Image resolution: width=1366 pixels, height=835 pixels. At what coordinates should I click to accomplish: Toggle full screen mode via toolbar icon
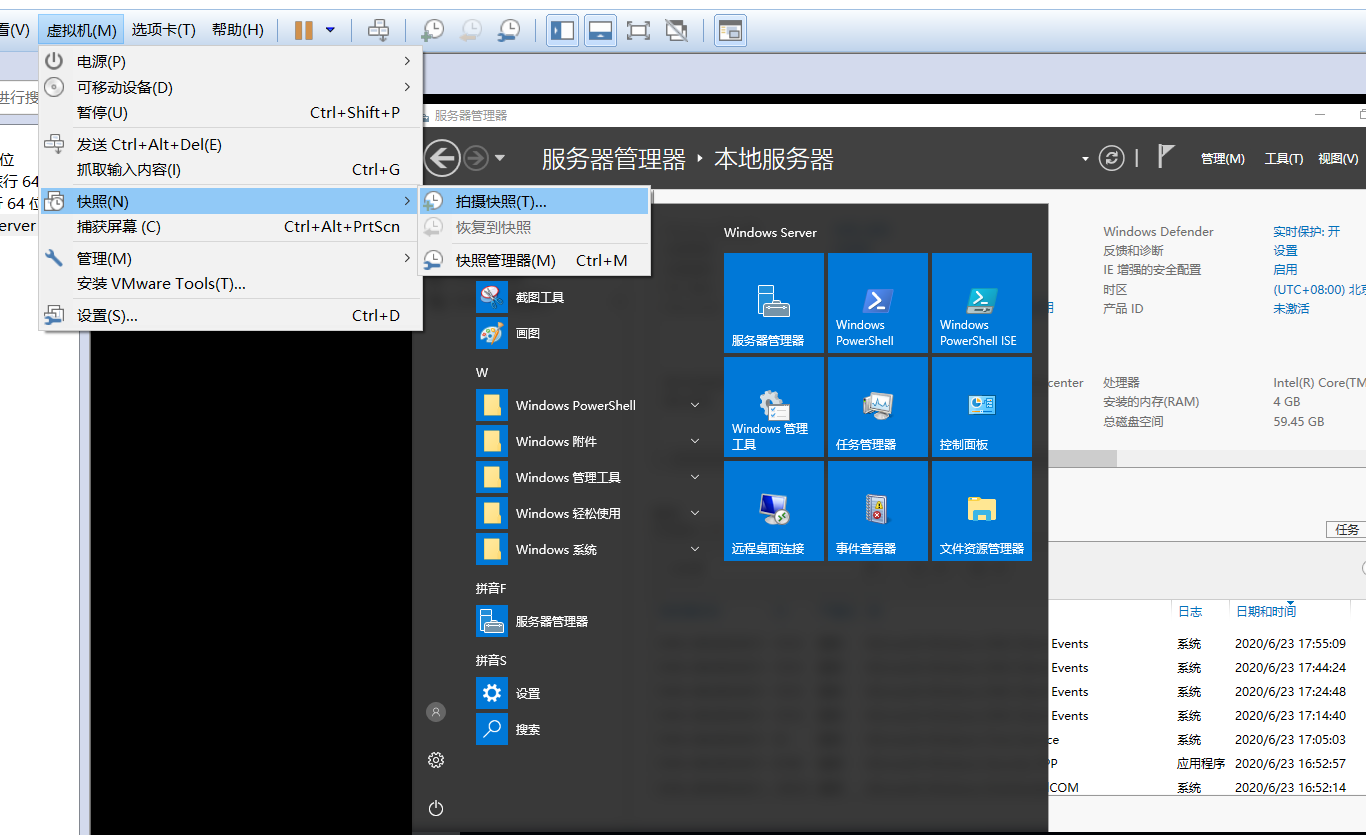(637, 30)
